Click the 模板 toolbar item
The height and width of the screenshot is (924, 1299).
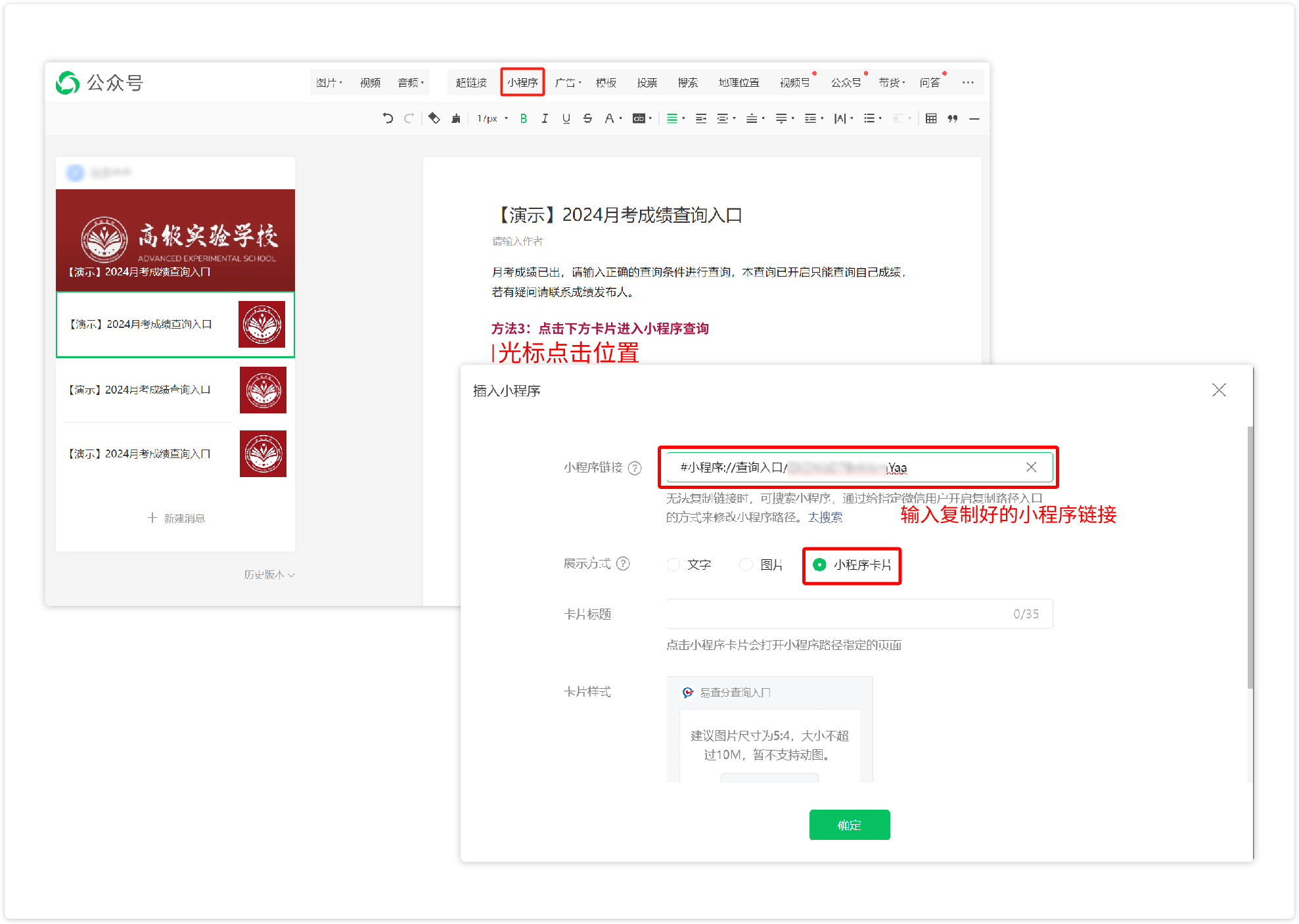606,82
